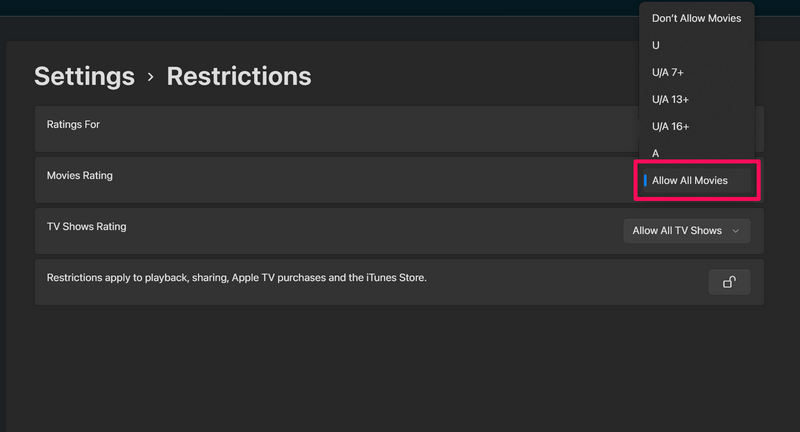Screen dimensions: 800x432
Task: Click the down chevron on TV Shows dropdown
Action: [736, 231]
